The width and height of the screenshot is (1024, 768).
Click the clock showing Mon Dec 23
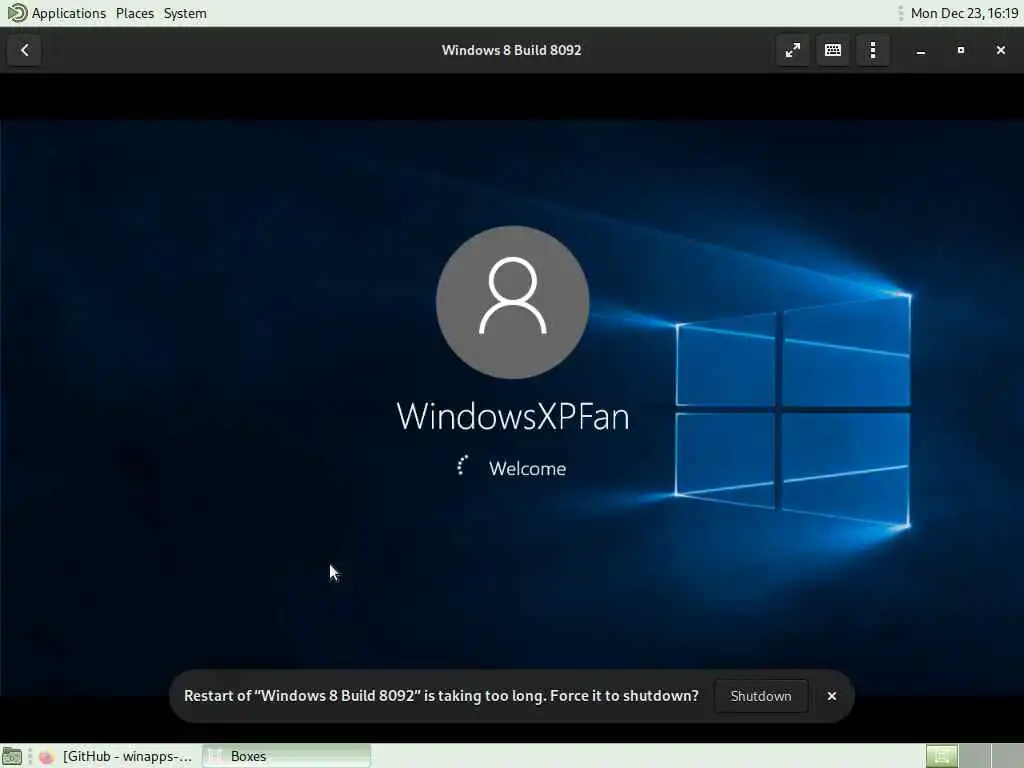964,13
